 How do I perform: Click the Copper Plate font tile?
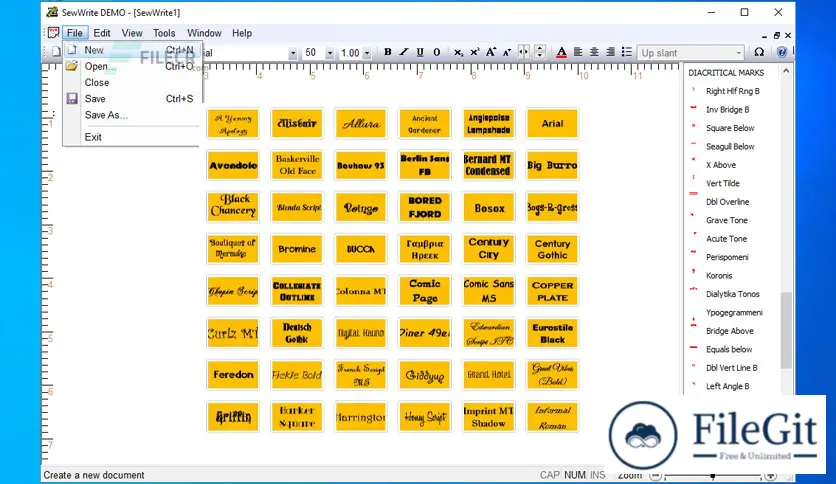[552, 291]
